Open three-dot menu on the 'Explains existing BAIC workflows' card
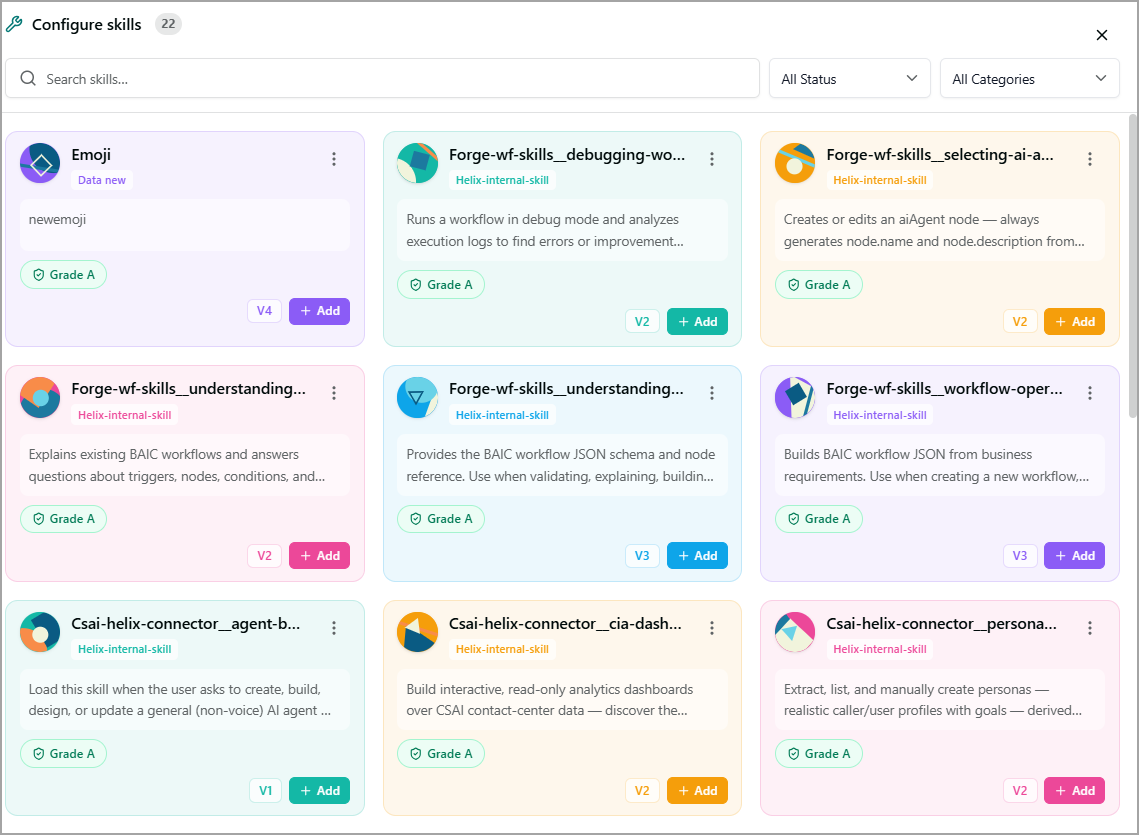The image size is (1139, 835). 334,393
